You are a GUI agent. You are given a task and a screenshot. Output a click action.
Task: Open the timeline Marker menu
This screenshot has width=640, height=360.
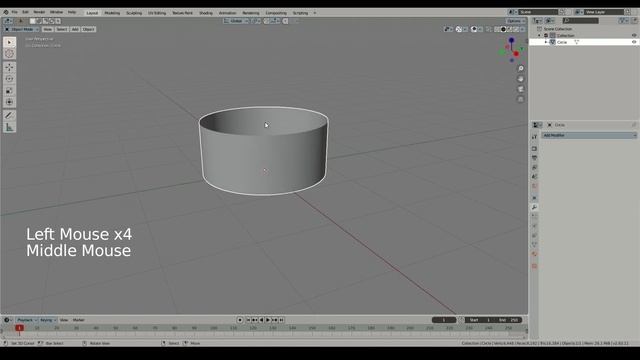78,320
